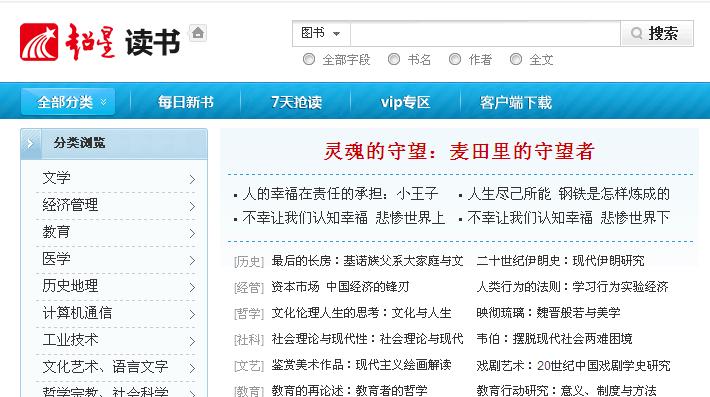
Task: Select the 作者 radio button
Action: [x=455, y=59]
